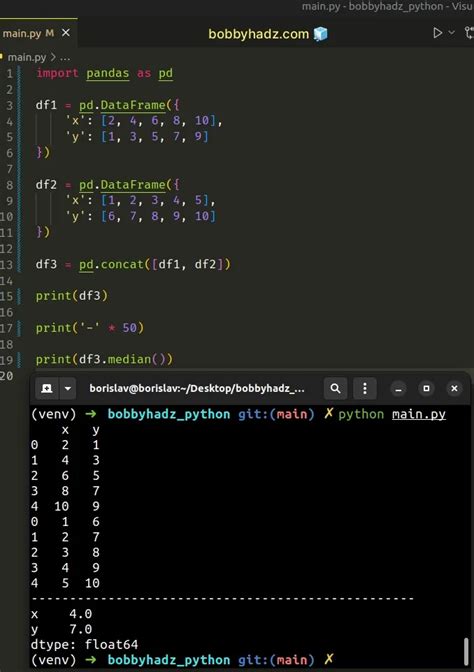474x672 pixels.
Task: Click main.py in the breadcrumb path
Action: [x=27, y=57]
